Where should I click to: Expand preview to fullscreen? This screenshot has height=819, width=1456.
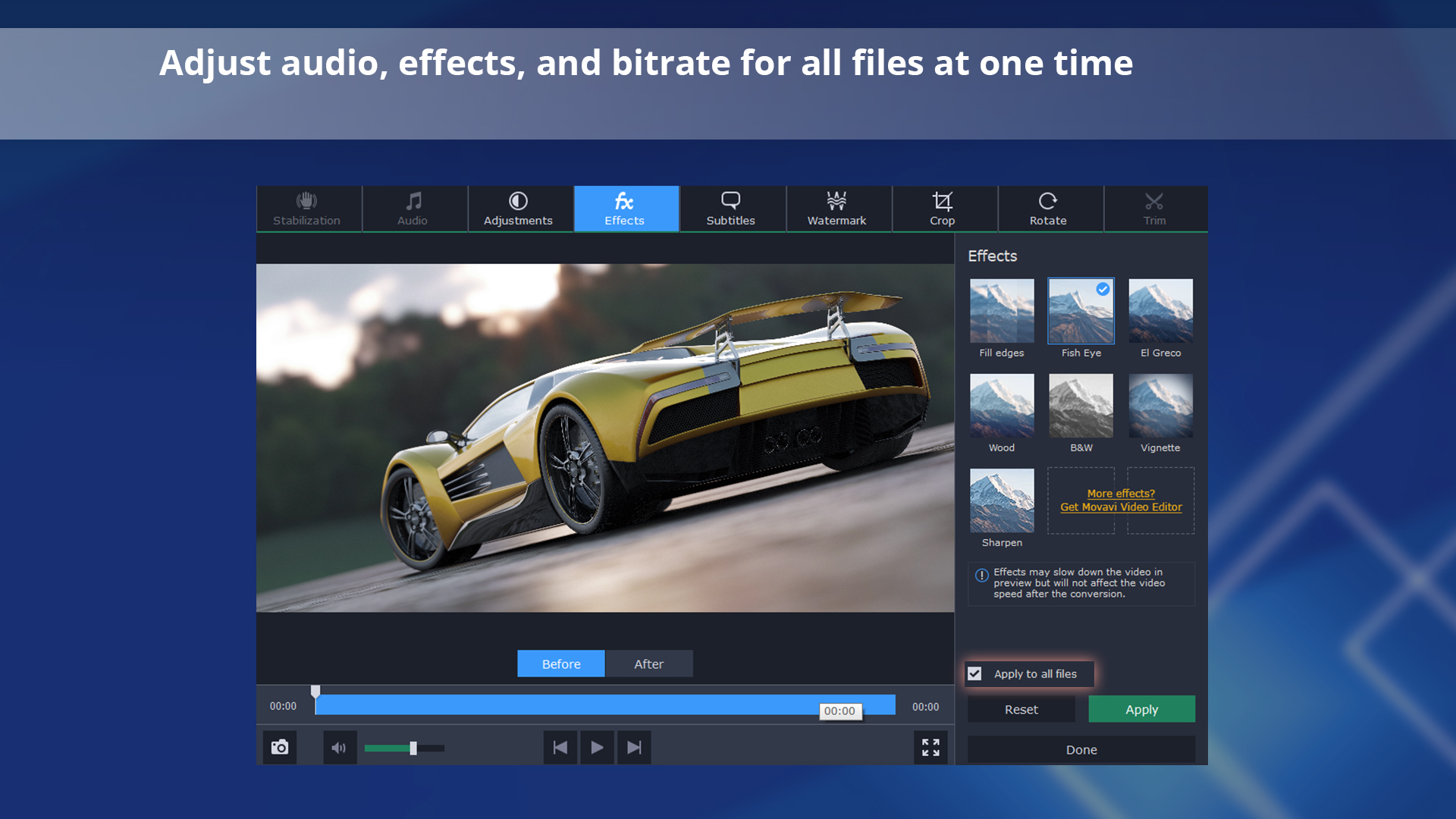pos(930,747)
